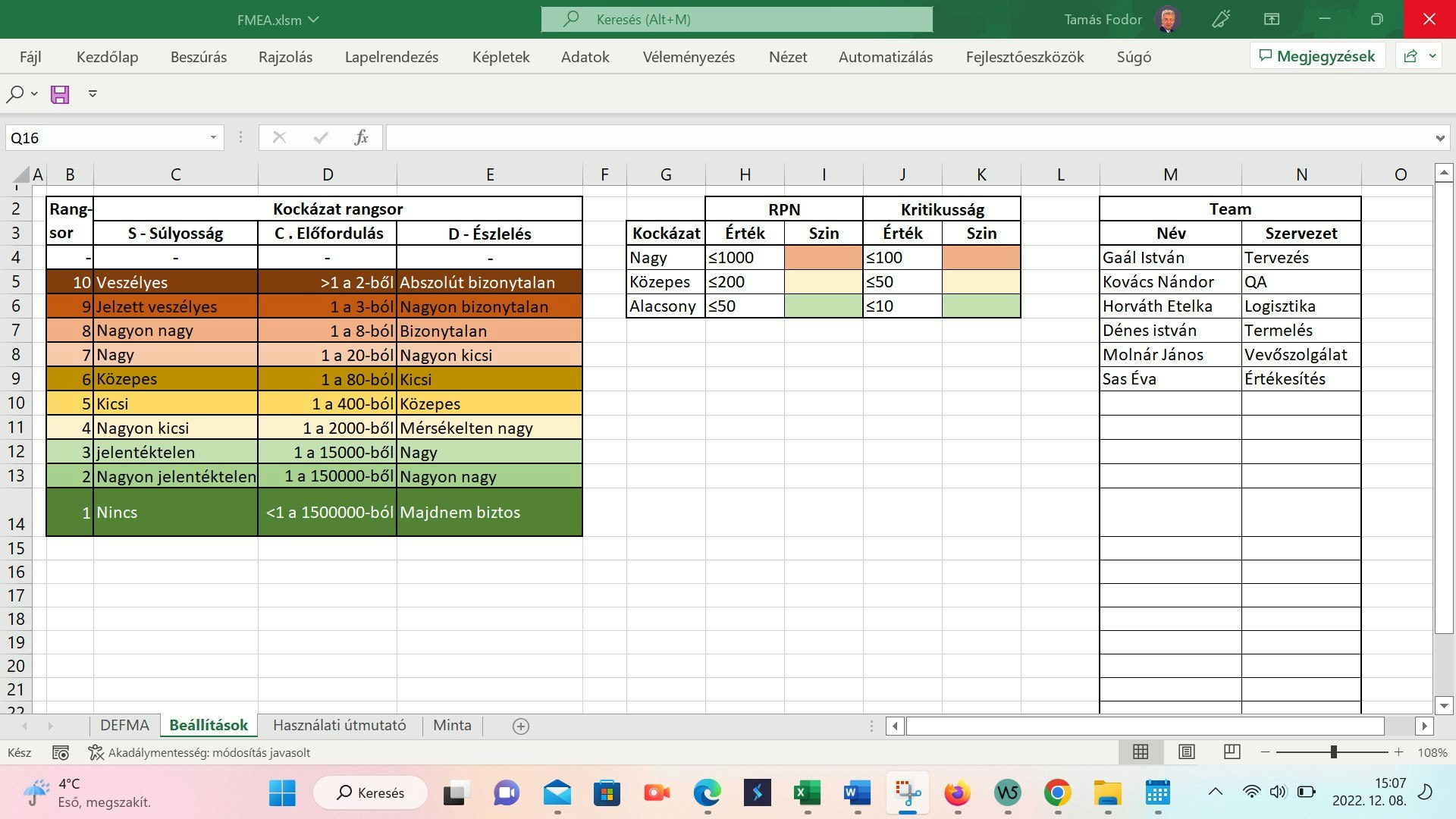This screenshot has width=1456, height=819.
Task: Open the Használati útmutató sheet tab
Action: click(340, 726)
